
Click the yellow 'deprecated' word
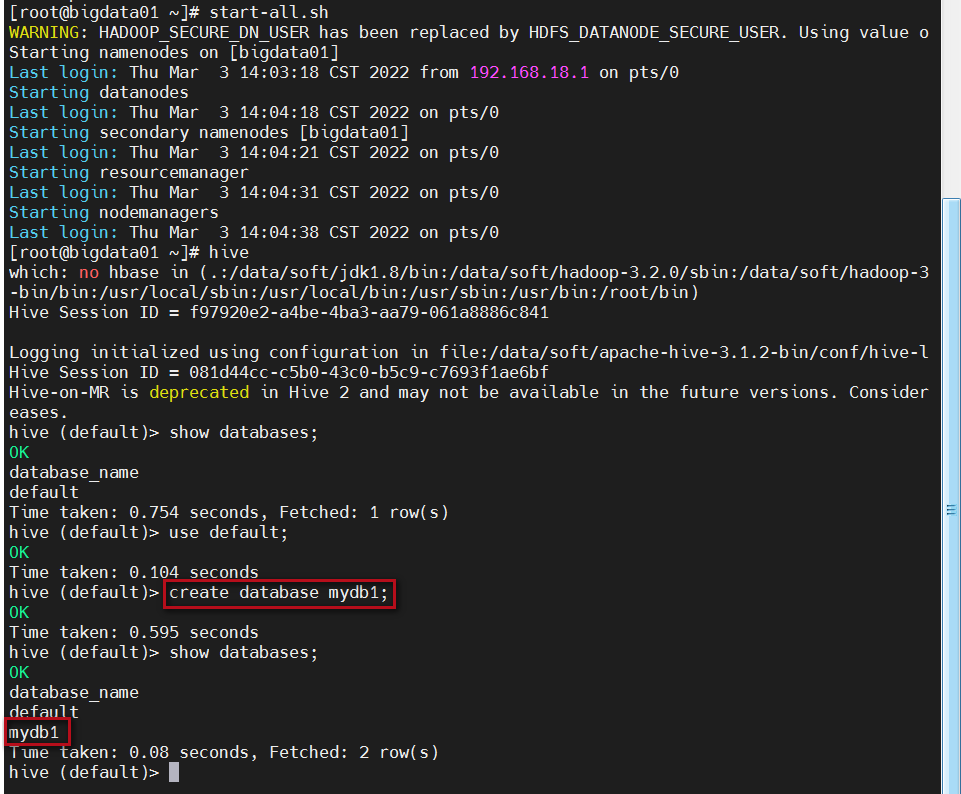(199, 392)
